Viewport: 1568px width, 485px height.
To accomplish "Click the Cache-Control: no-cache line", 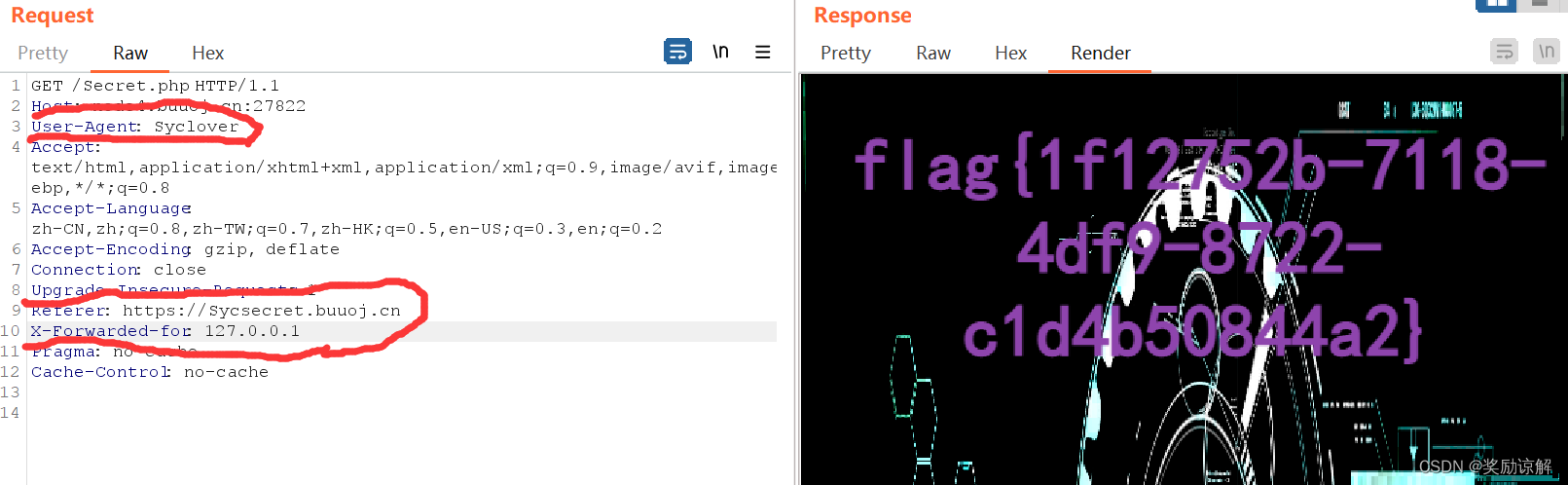I will (x=150, y=372).
